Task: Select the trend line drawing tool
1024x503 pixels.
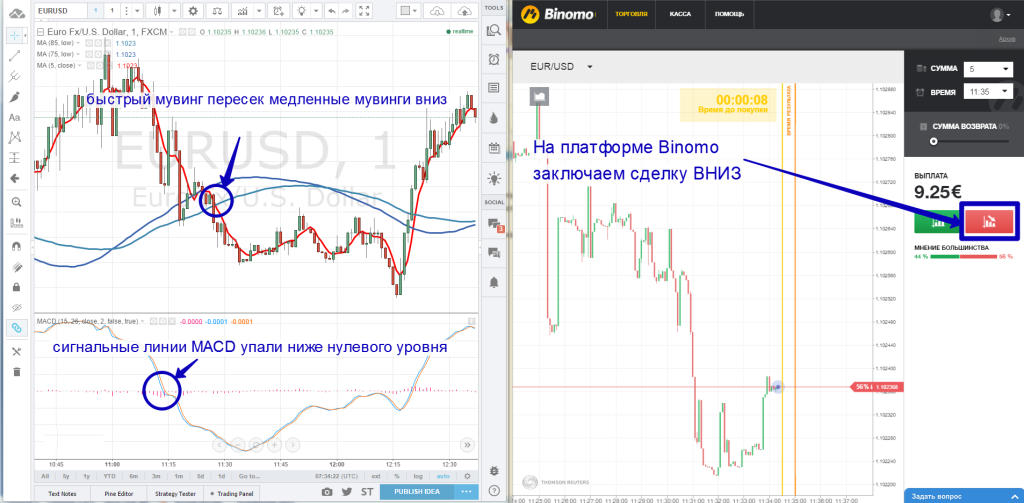Action: tap(16, 56)
